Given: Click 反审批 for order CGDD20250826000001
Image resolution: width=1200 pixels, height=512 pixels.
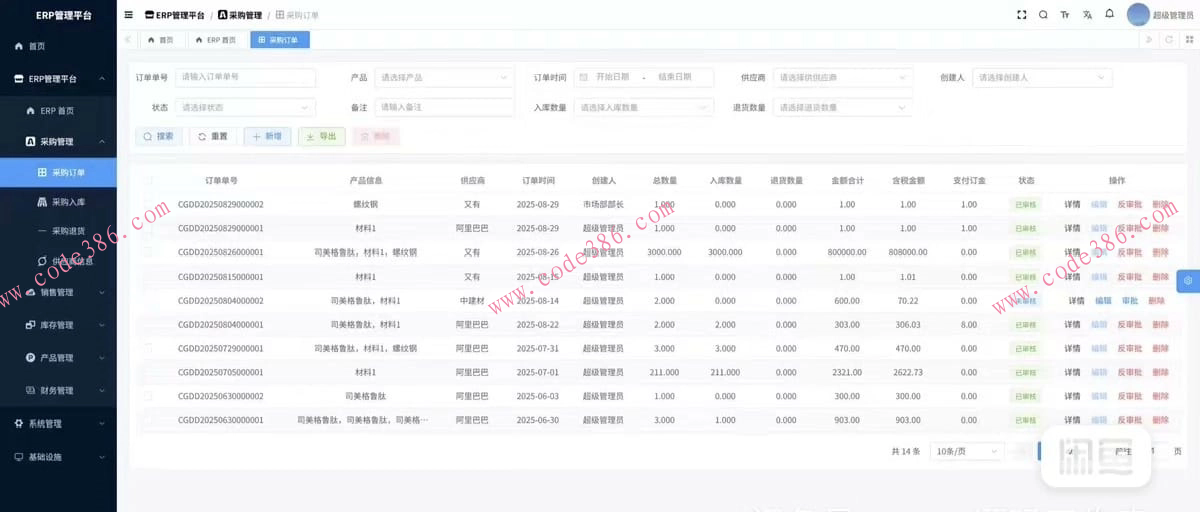Looking at the screenshot, I should click(x=1129, y=252).
